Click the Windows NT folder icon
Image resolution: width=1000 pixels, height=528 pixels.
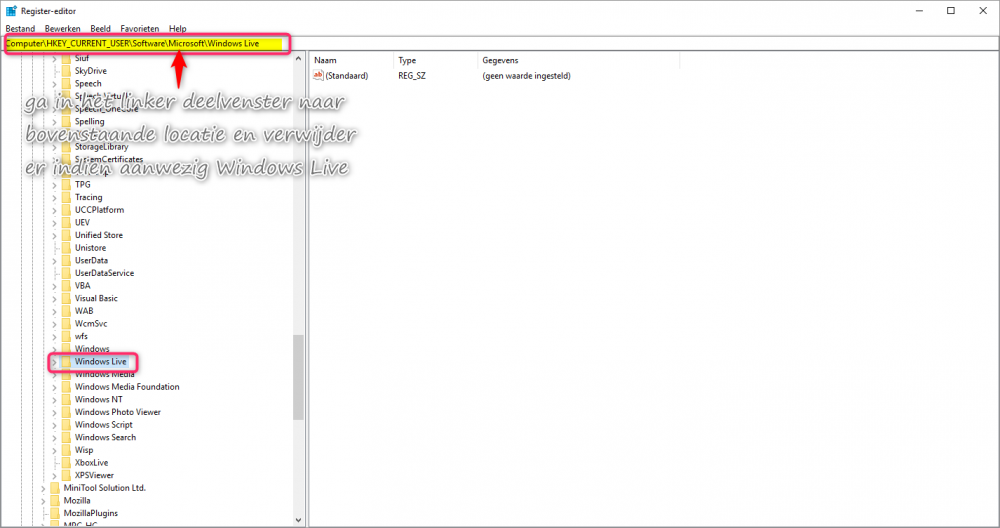click(x=66, y=400)
